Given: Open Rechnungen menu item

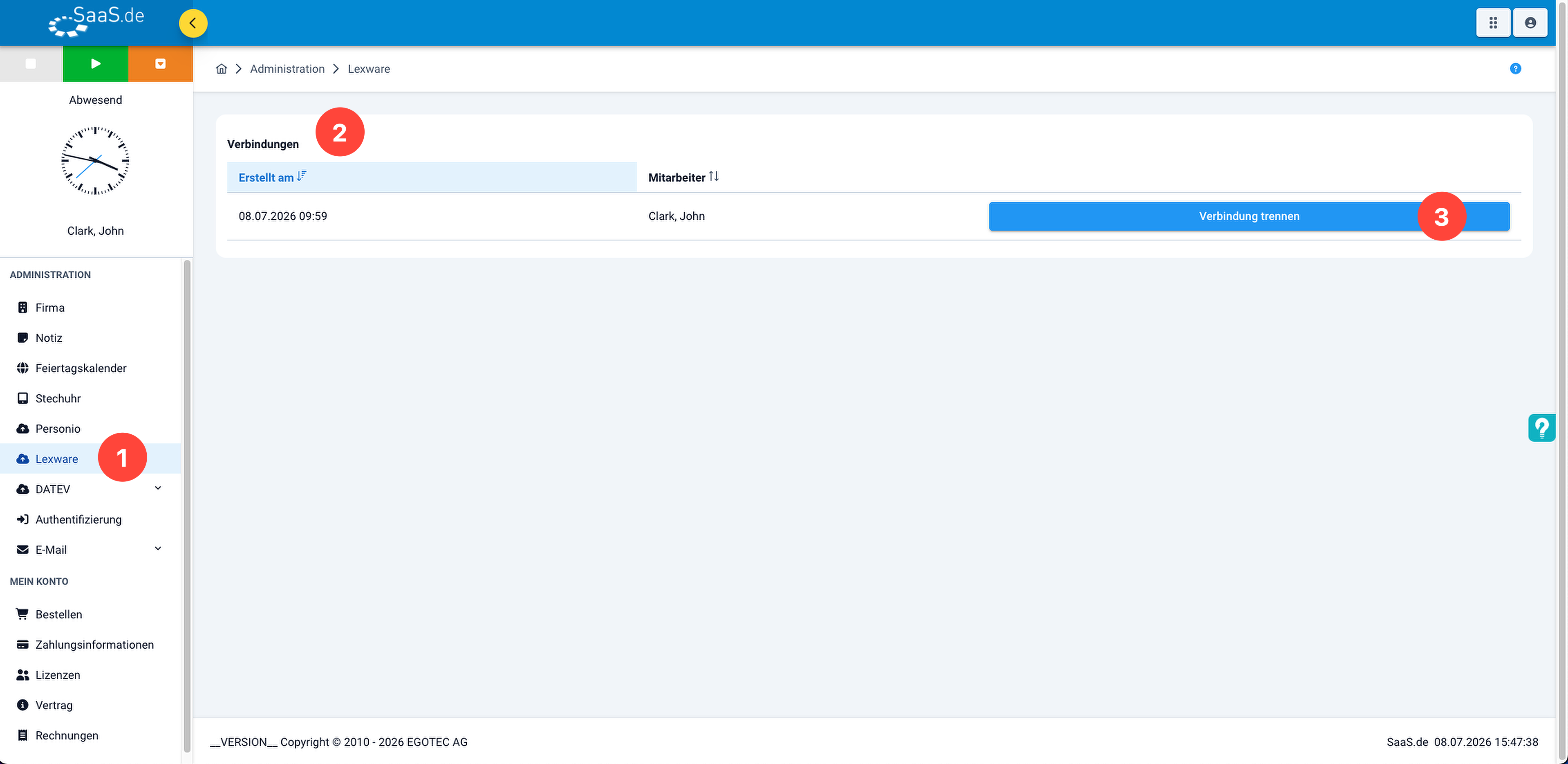Looking at the screenshot, I should pyautogui.click(x=90, y=735).
